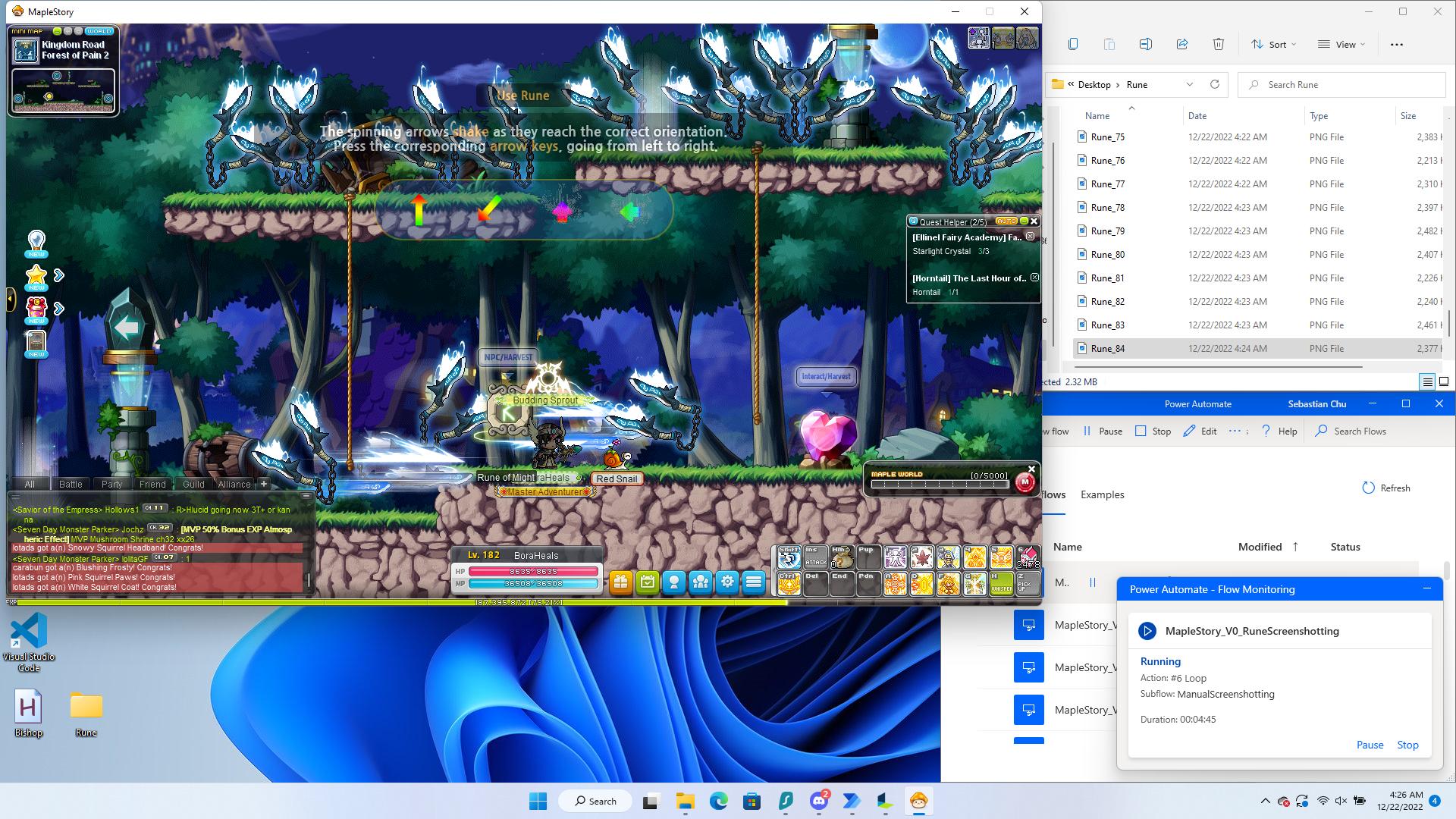Select the Party chat tab

tap(111, 484)
